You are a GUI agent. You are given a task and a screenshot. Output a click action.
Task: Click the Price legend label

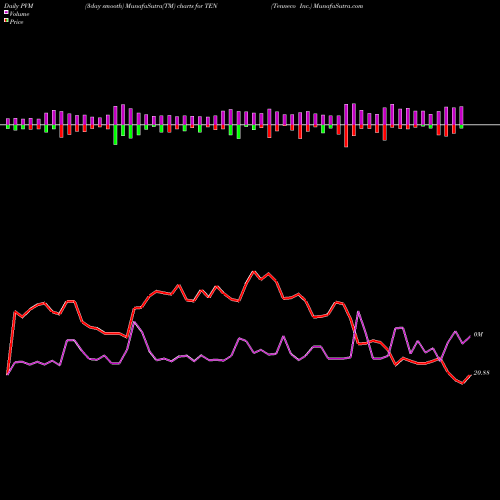16,22
